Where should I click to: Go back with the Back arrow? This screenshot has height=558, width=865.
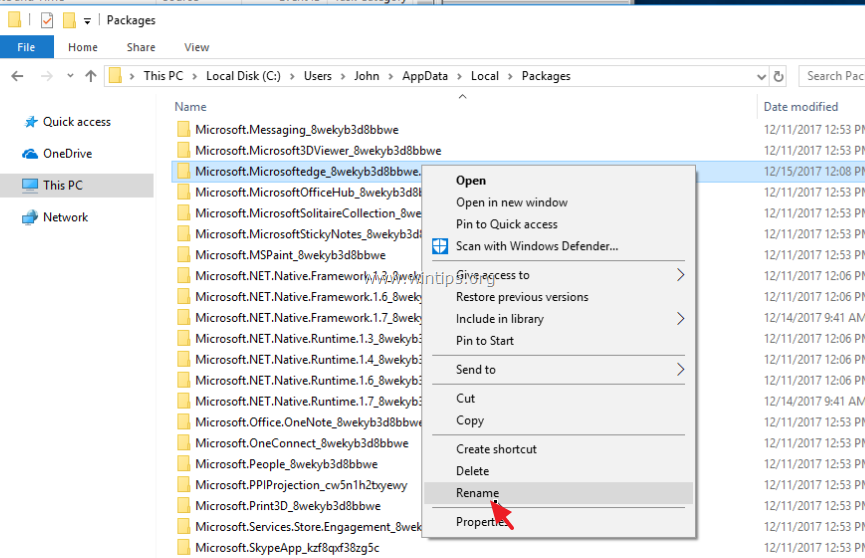coord(18,76)
